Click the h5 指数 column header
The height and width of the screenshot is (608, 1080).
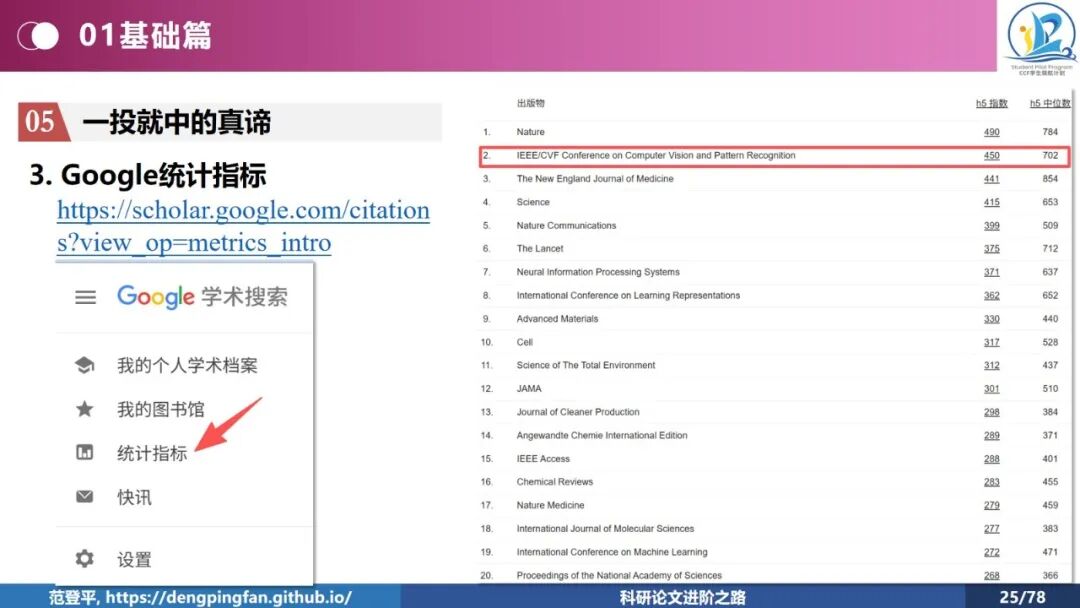click(x=991, y=103)
